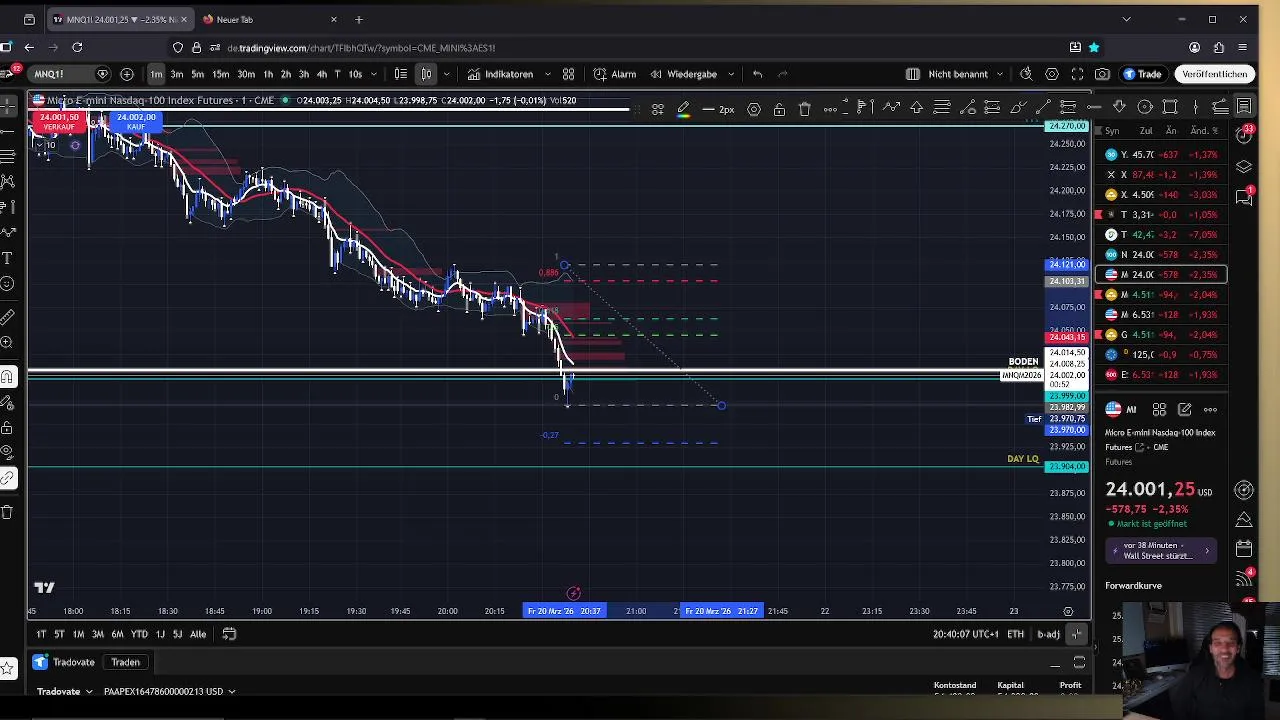Toggle fullscreen mode
Image resolution: width=1280 pixels, height=720 pixels.
pyautogui.click(x=1077, y=74)
